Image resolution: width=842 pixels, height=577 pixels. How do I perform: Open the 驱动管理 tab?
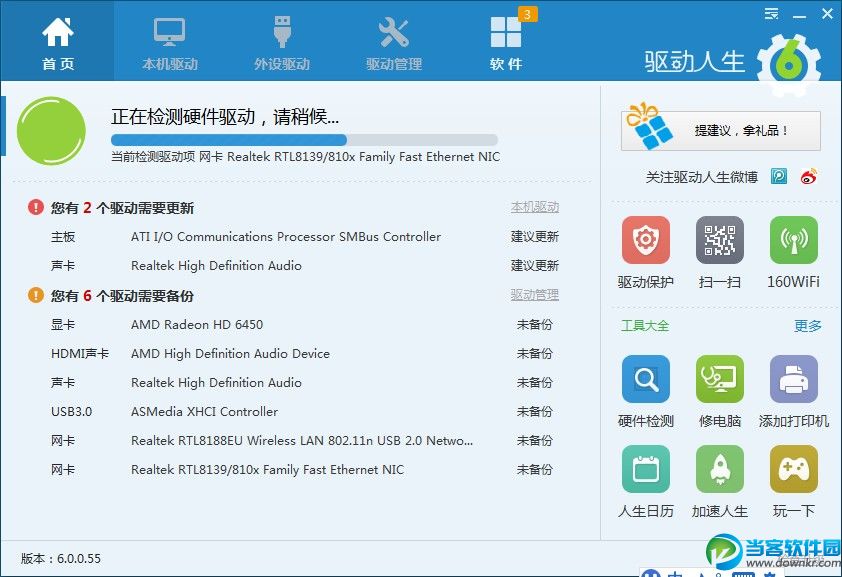(x=394, y=41)
